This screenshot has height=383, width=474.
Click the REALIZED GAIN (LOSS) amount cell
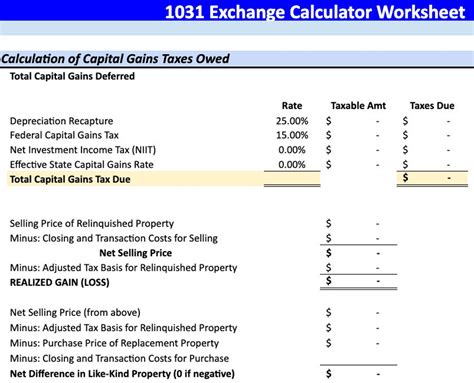point(358,282)
